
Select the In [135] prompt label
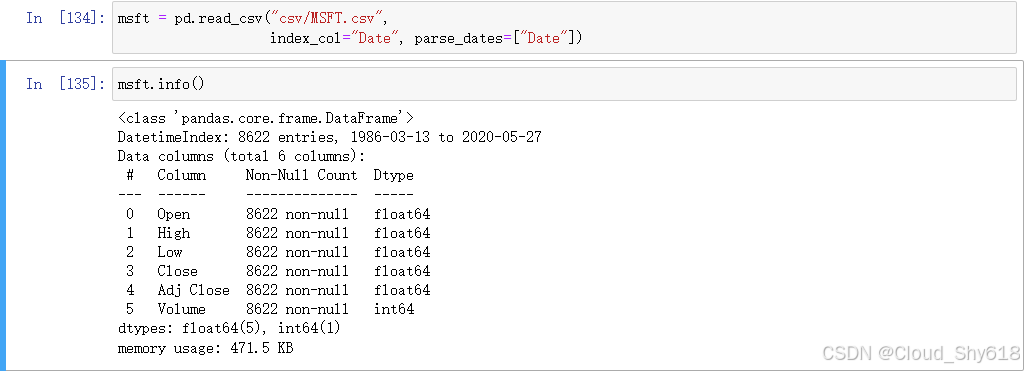(65, 84)
